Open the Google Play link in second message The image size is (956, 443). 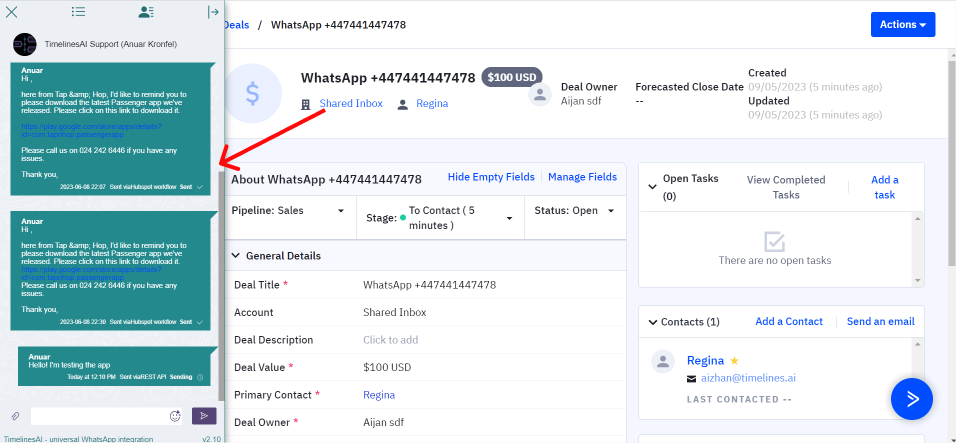pos(91,273)
